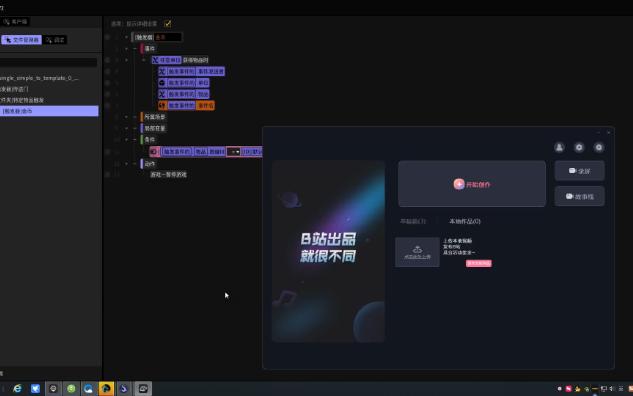
Task: Click the pink icon on the condition row
Action: pos(154,152)
